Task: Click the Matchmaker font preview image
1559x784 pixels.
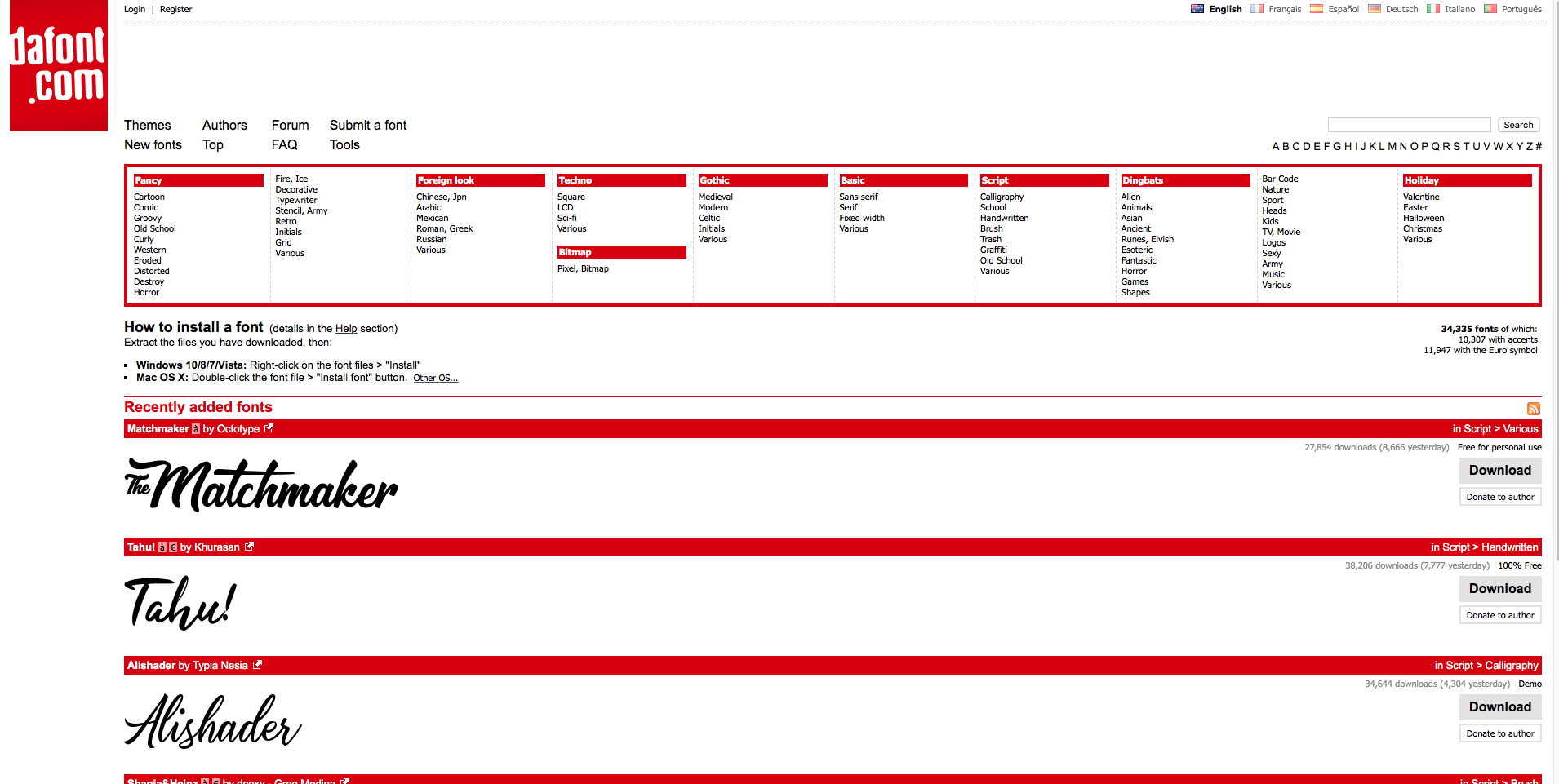Action: (261, 485)
